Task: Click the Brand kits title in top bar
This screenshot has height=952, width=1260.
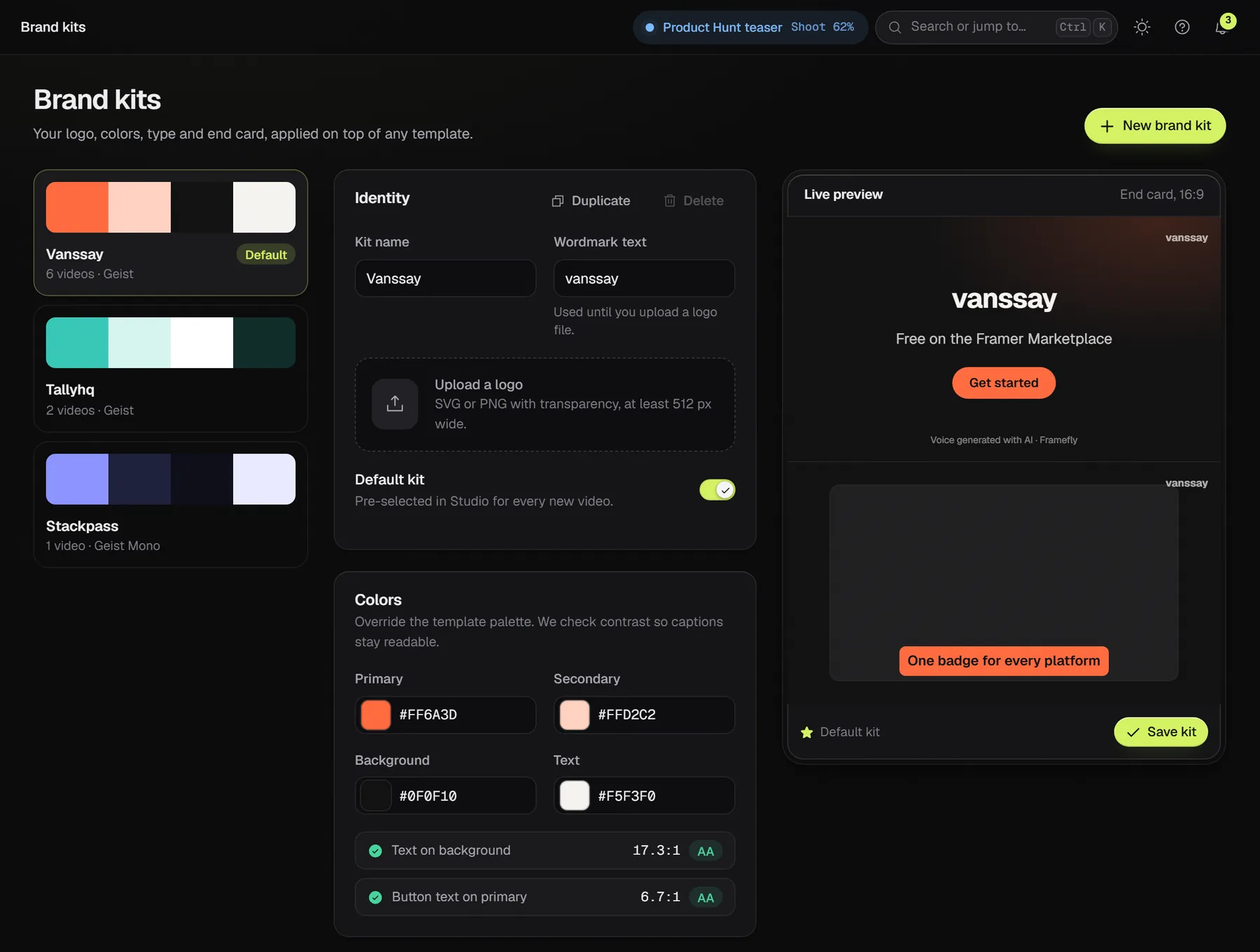Action: click(53, 27)
